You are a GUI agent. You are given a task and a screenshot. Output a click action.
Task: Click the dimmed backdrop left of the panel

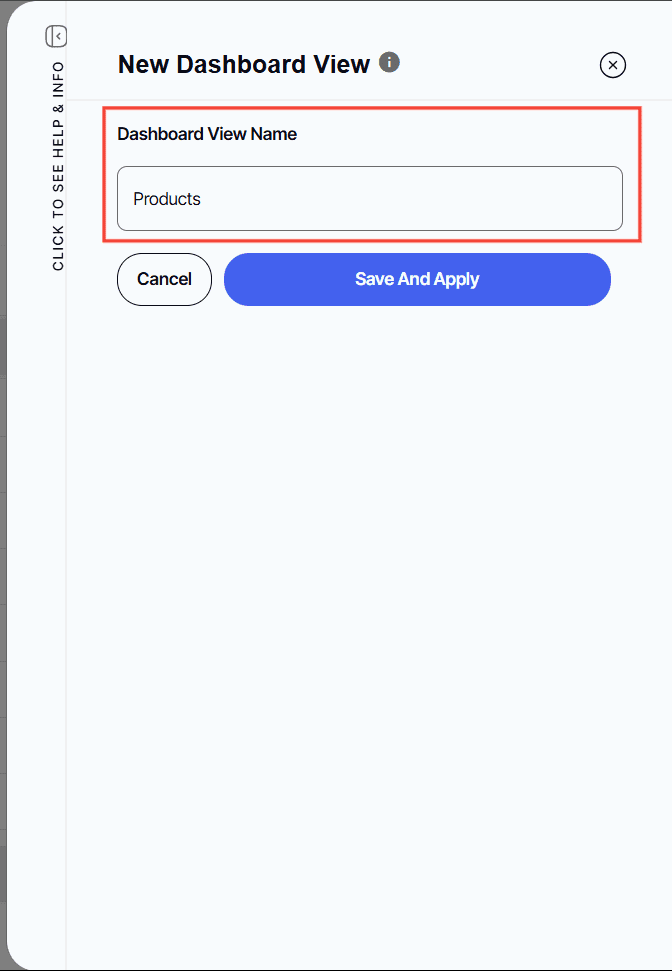(x=3, y=500)
